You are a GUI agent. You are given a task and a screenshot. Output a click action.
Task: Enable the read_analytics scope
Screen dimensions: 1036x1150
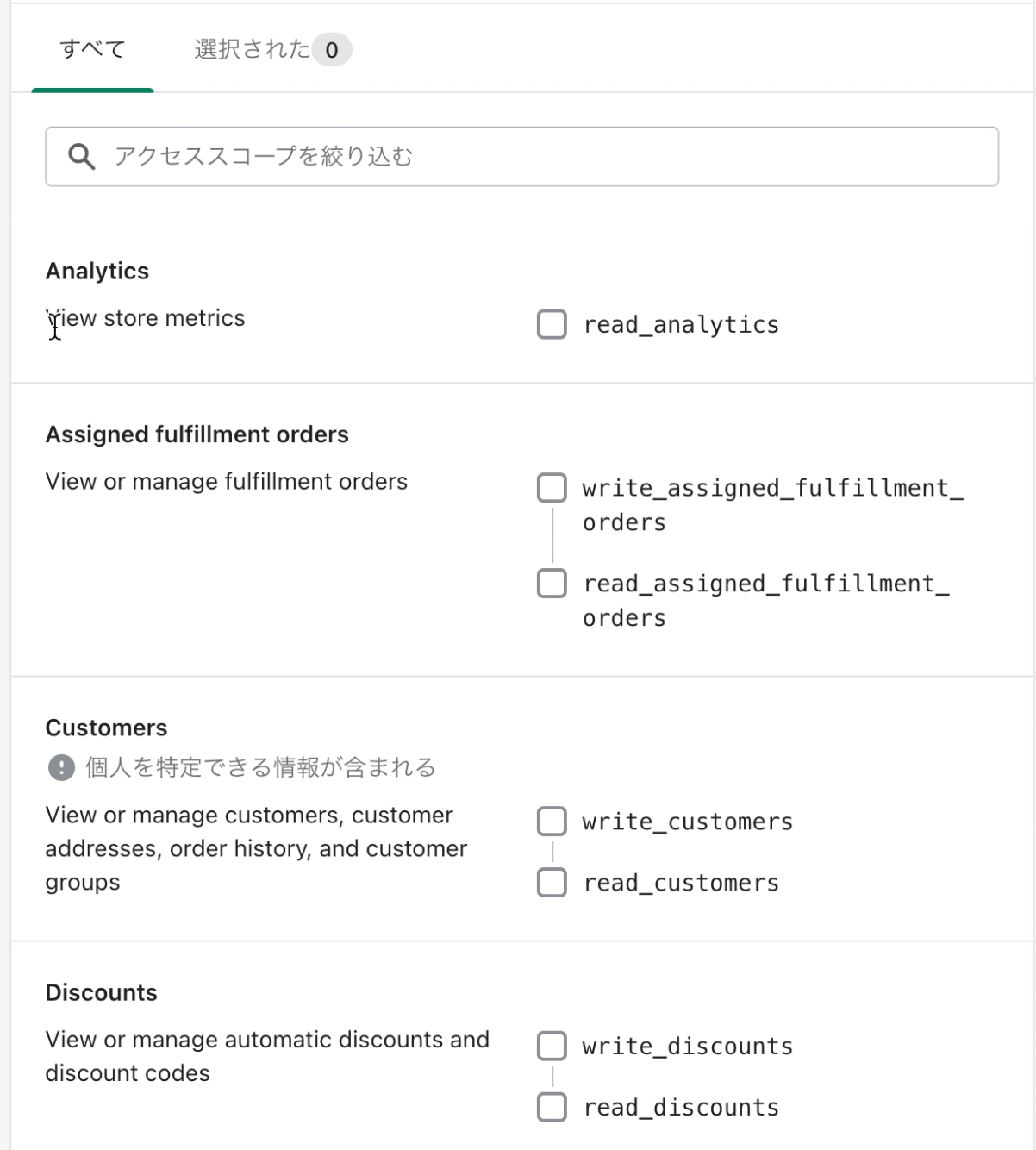(552, 325)
